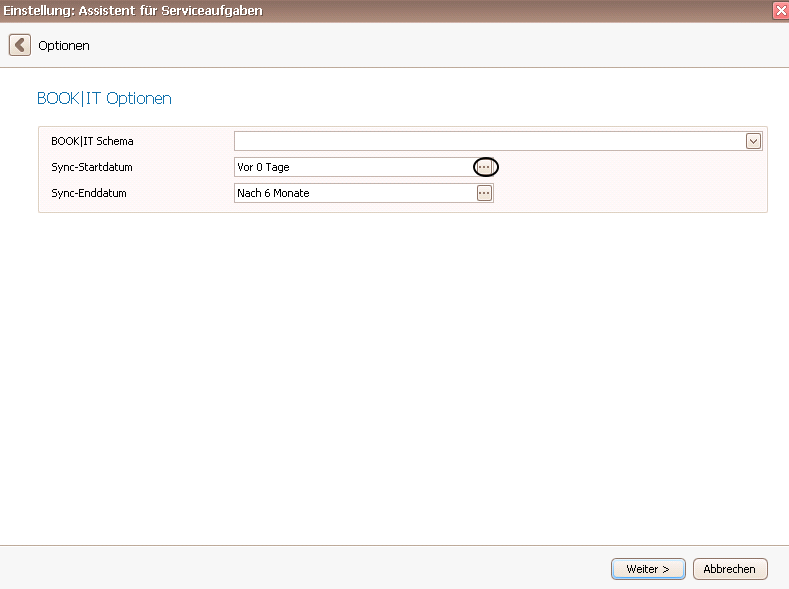The height and width of the screenshot is (589, 789).
Task: Open the Sync-Enddatum ellipsis picker
Action: click(x=485, y=193)
